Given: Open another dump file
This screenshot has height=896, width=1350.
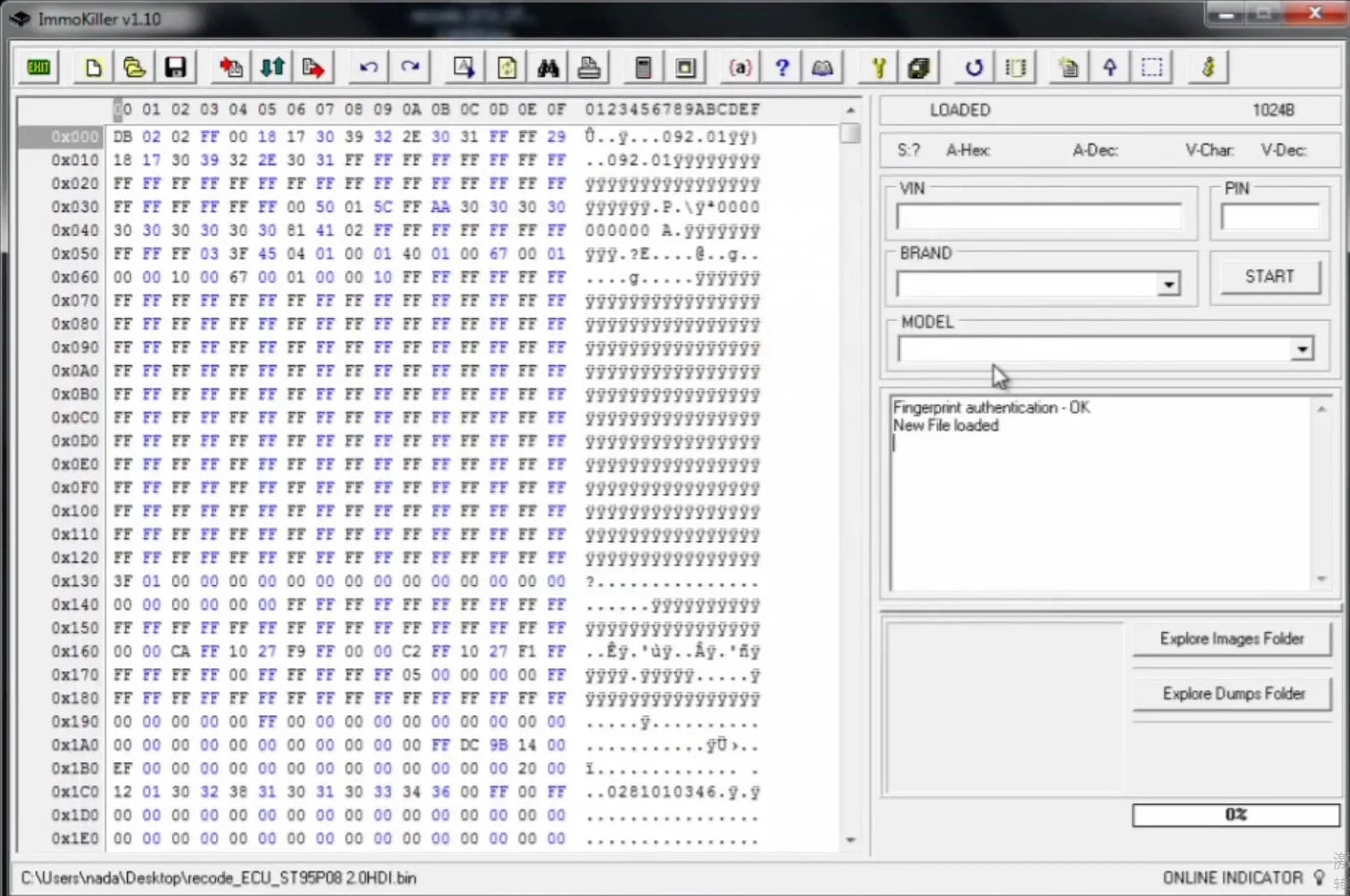Looking at the screenshot, I should (134, 67).
